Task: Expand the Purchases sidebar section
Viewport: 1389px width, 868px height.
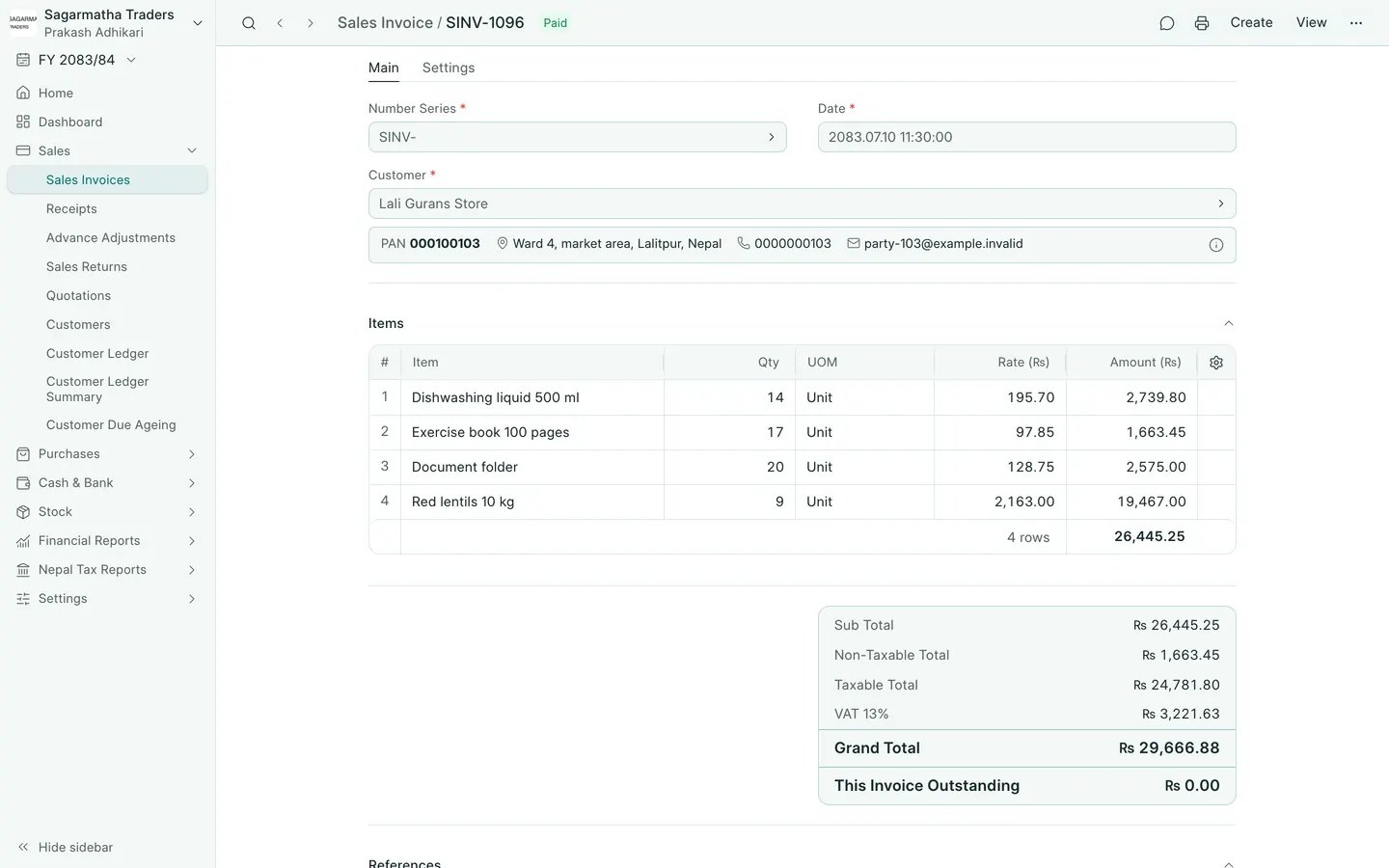Action: (192, 454)
